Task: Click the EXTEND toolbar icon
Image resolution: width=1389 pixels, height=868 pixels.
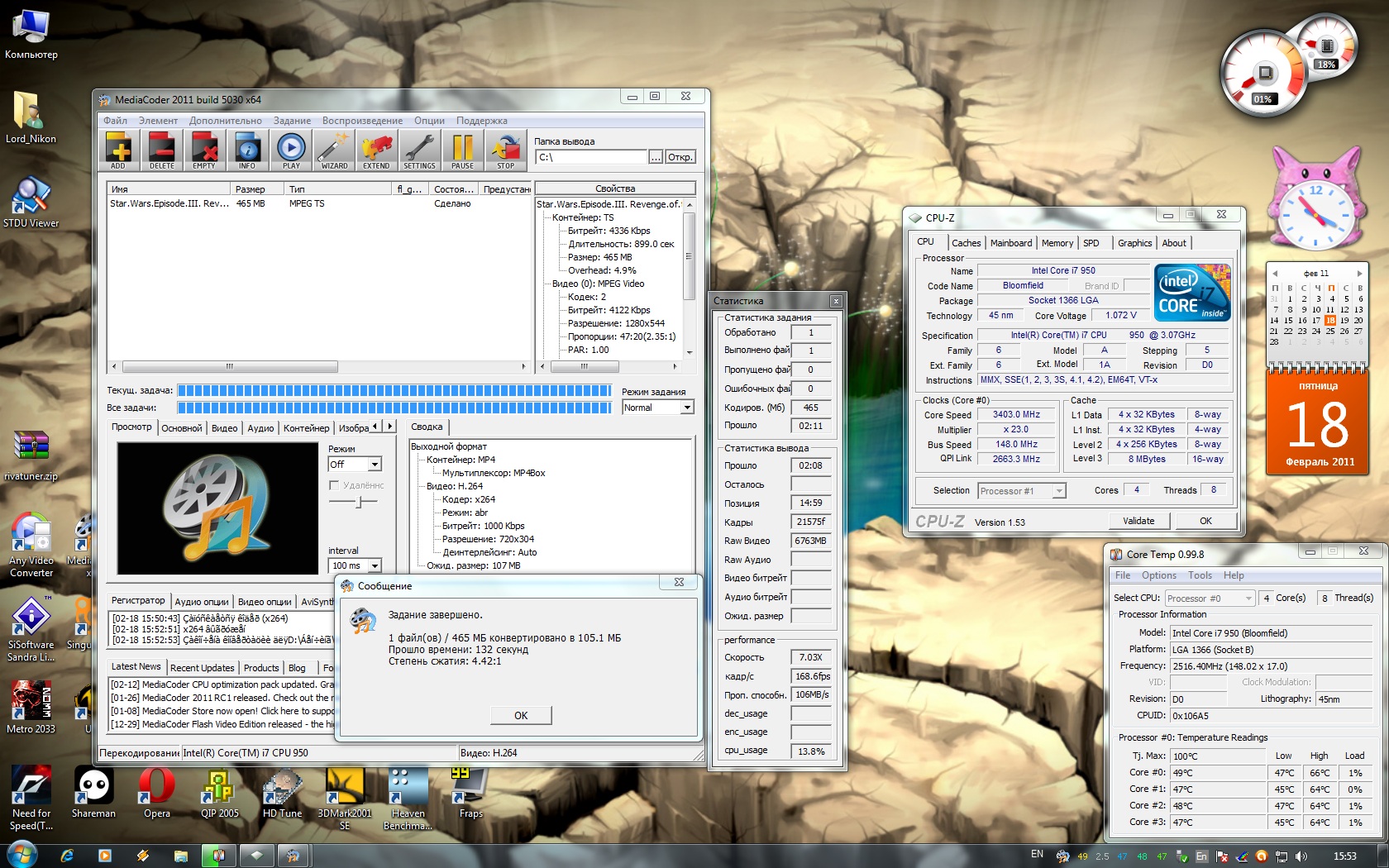Action: click(x=376, y=151)
